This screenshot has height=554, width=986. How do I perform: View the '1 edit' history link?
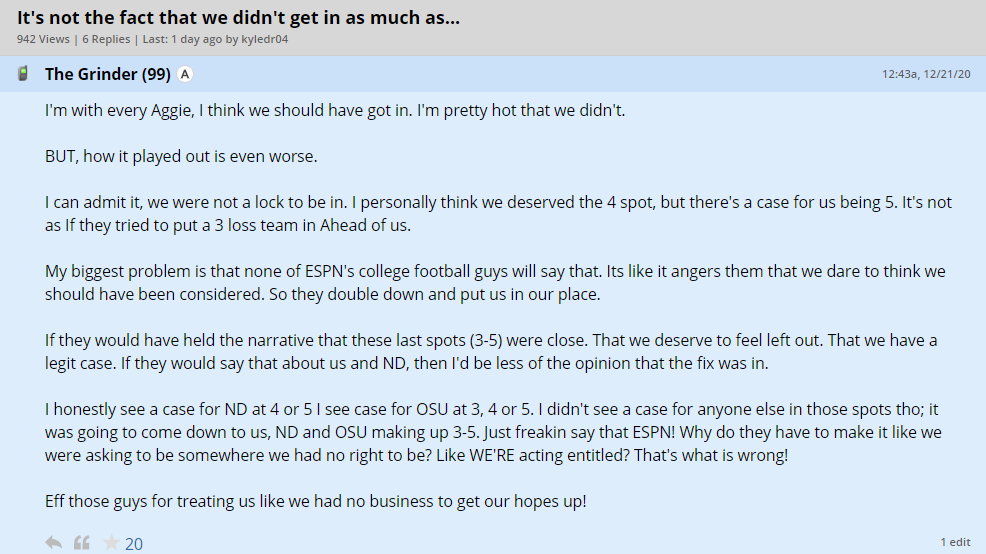tap(955, 542)
